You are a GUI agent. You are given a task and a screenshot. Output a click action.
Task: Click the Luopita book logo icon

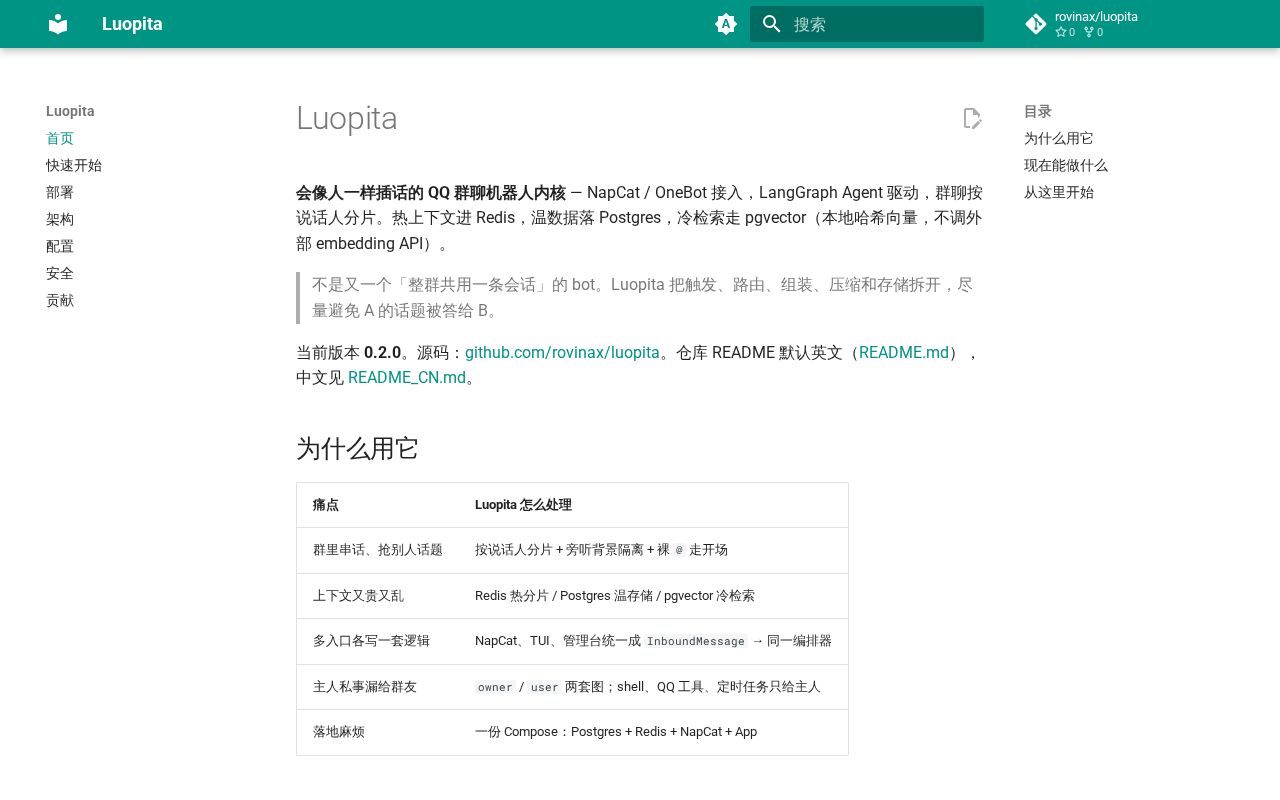58,24
